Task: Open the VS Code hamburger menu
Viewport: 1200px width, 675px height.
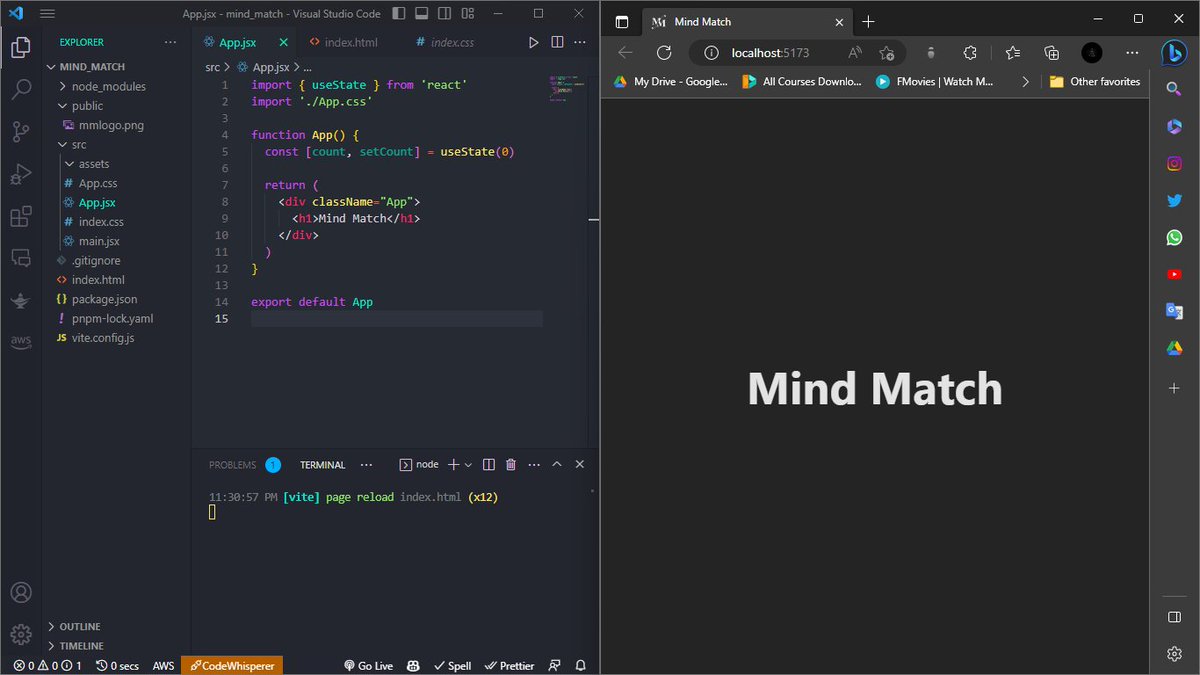Action: click(x=47, y=13)
